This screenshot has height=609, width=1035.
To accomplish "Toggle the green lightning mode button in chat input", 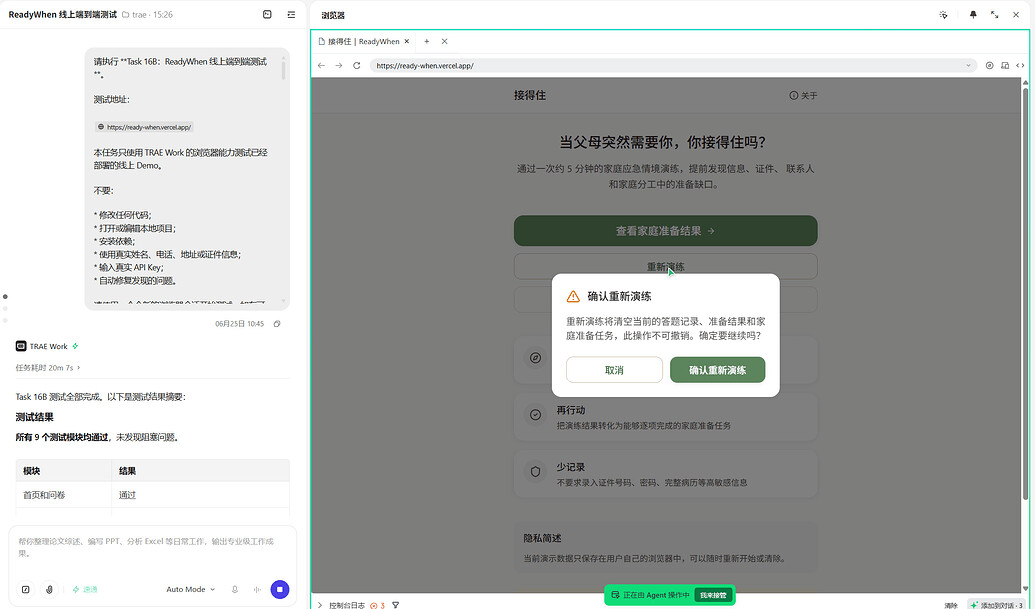I will tap(85, 589).
